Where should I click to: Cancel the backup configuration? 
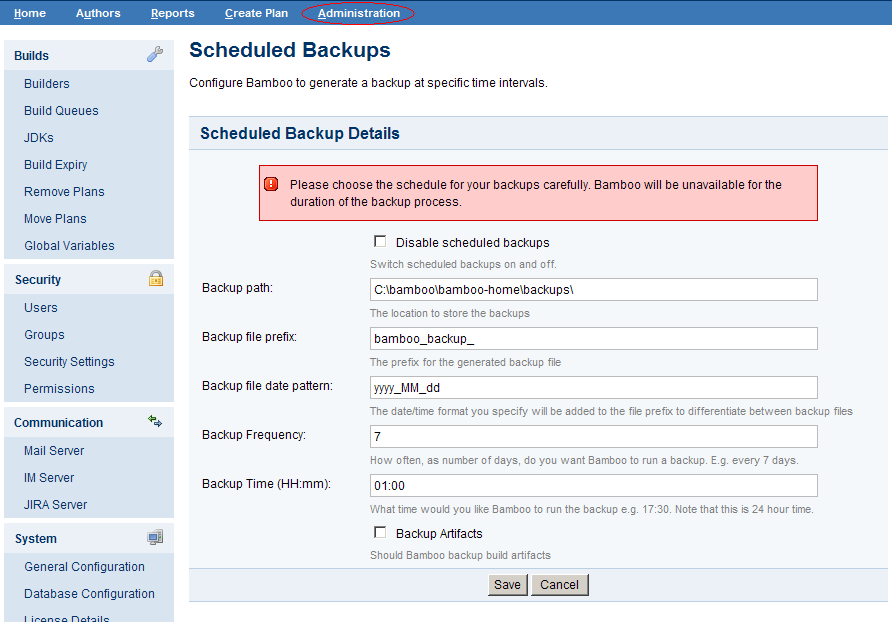tap(559, 584)
